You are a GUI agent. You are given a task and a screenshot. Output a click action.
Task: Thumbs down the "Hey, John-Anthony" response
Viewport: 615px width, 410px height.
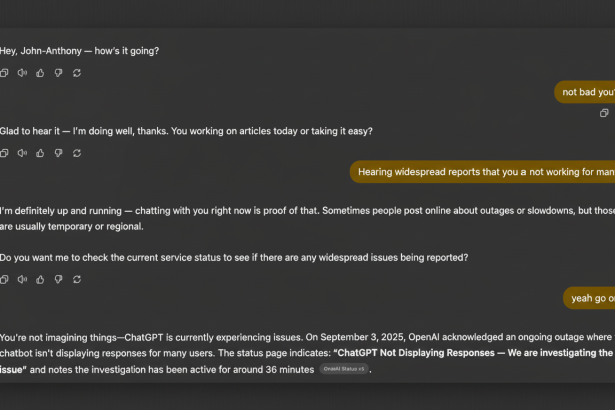pyautogui.click(x=58, y=73)
